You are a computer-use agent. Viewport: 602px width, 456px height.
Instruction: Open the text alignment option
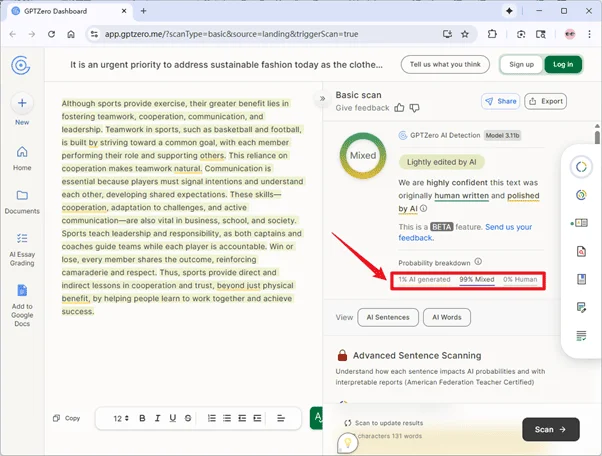281,418
